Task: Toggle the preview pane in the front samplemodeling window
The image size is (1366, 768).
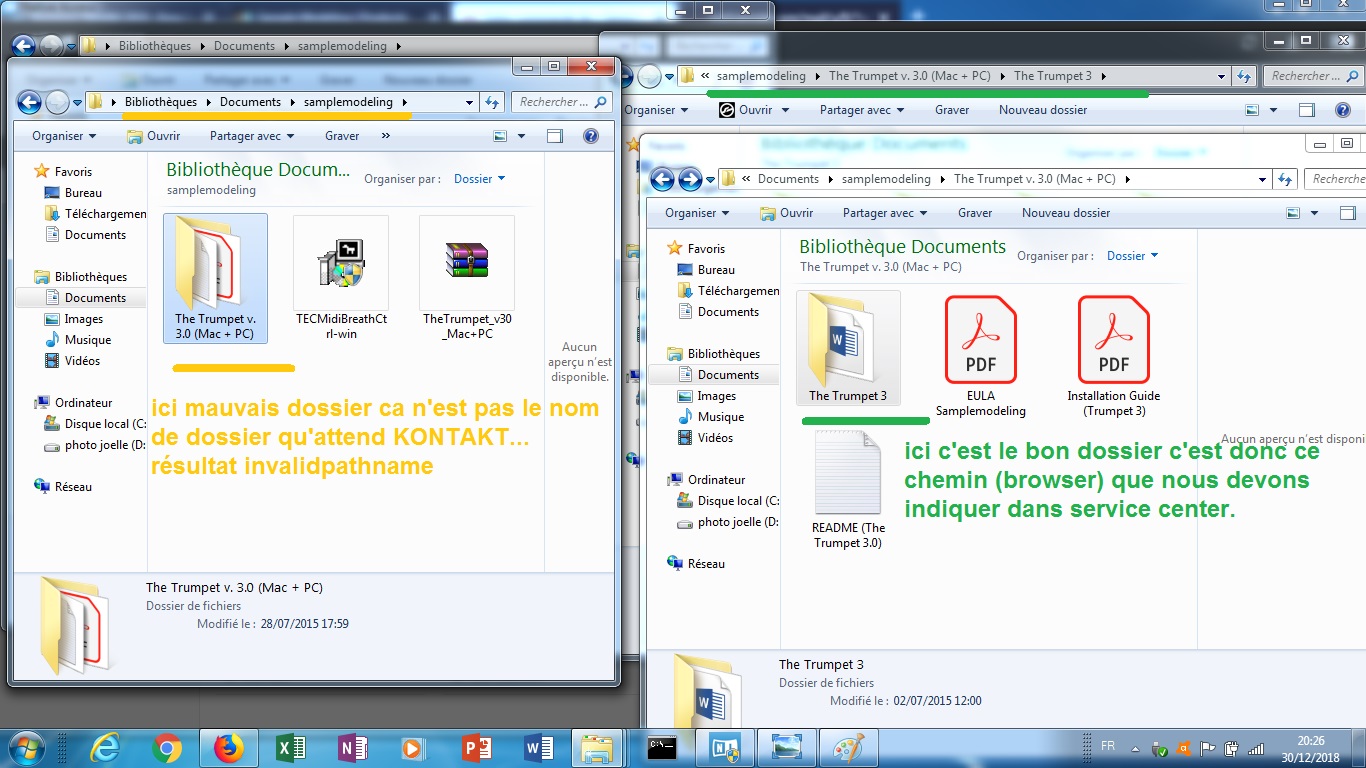Action: pyautogui.click(x=555, y=136)
